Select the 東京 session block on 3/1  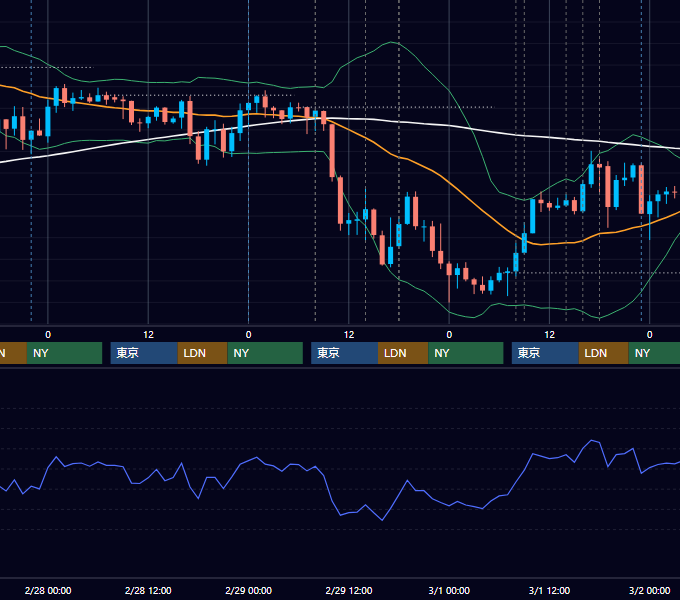pyautogui.click(x=545, y=353)
